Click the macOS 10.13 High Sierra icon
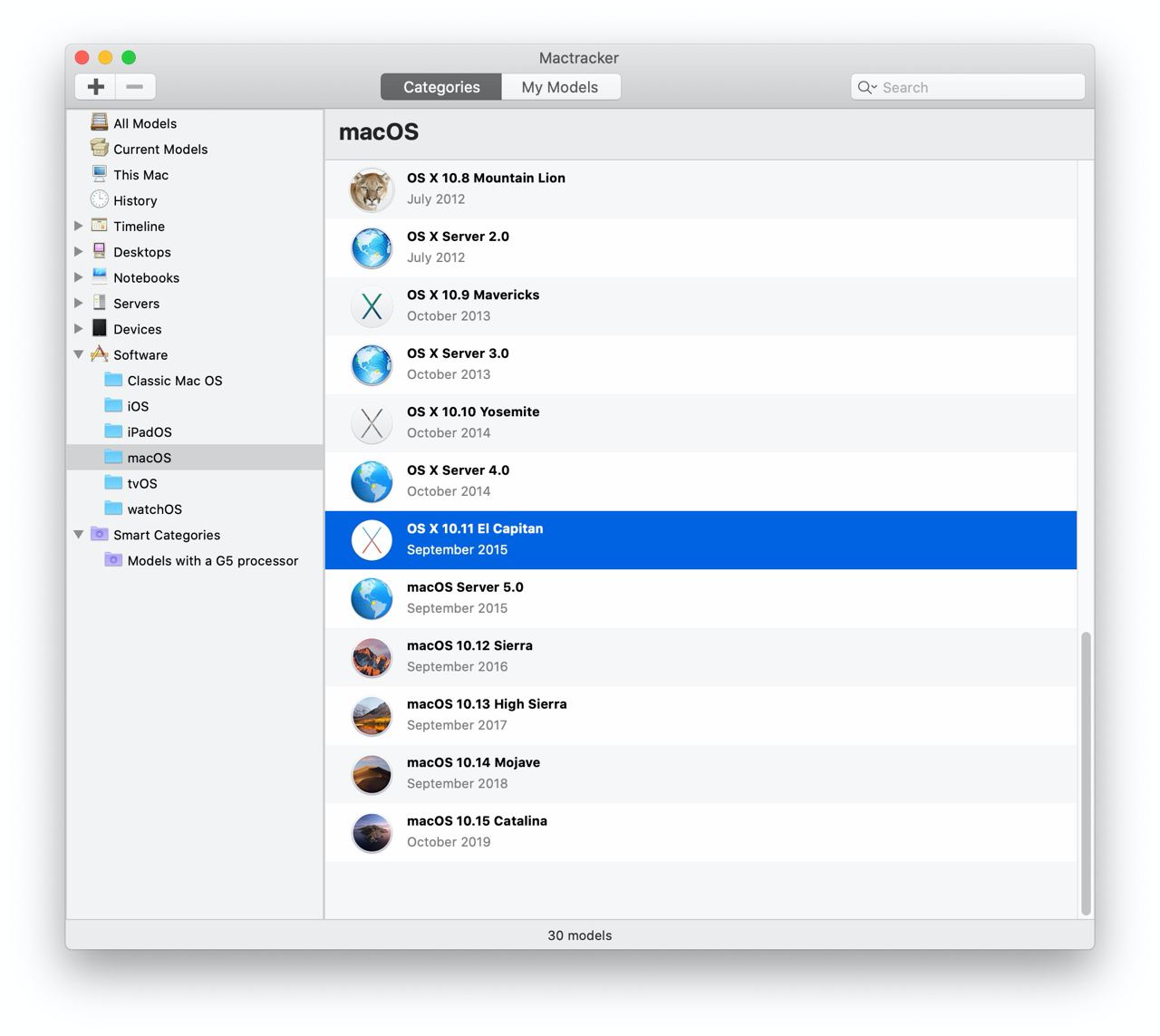The height and width of the screenshot is (1036, 1160). [372, 715]
